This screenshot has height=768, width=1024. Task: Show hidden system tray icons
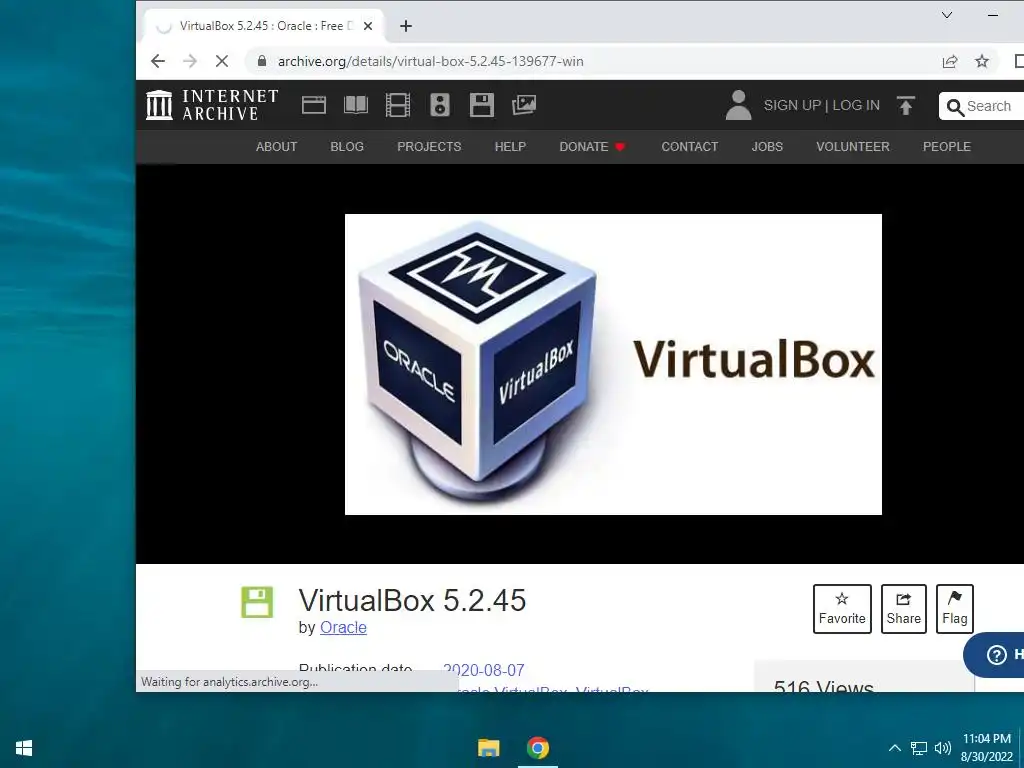tap(895, 748)
